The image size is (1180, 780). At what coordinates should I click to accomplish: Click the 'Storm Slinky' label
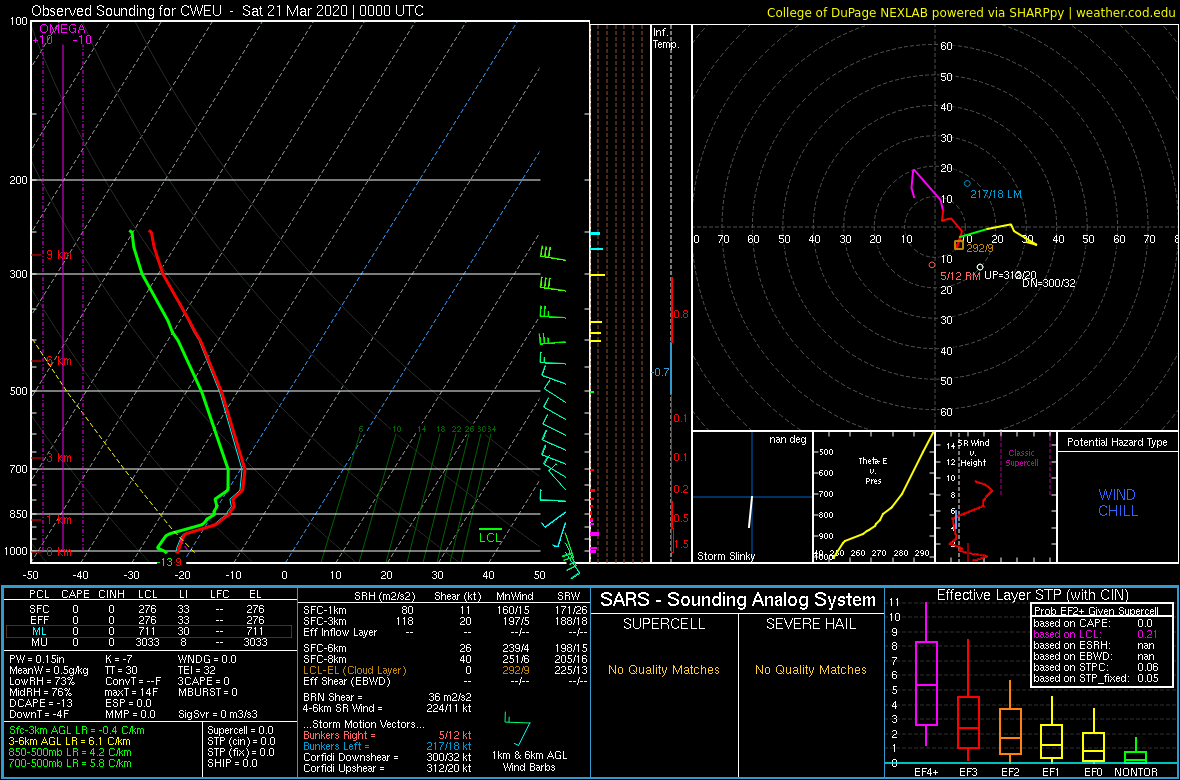tap(726, 556)
